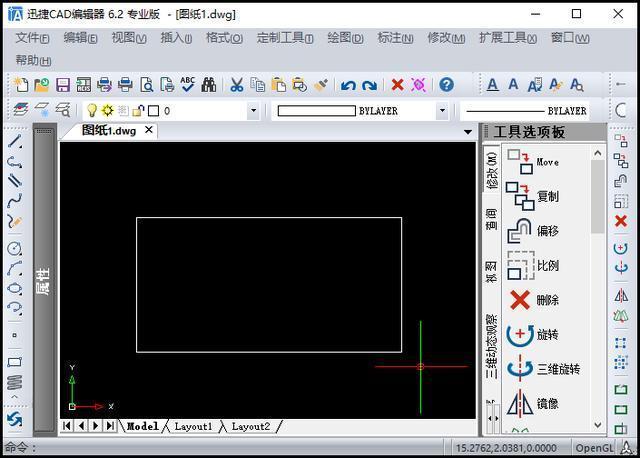Screen dimensions: 640x458
Task: Click the New drawing icon
Action: pos(21,84)
